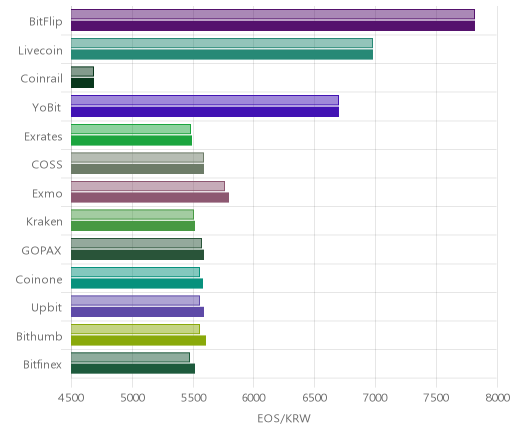Select the dark mauve Exmo bar

pos(150,198)
